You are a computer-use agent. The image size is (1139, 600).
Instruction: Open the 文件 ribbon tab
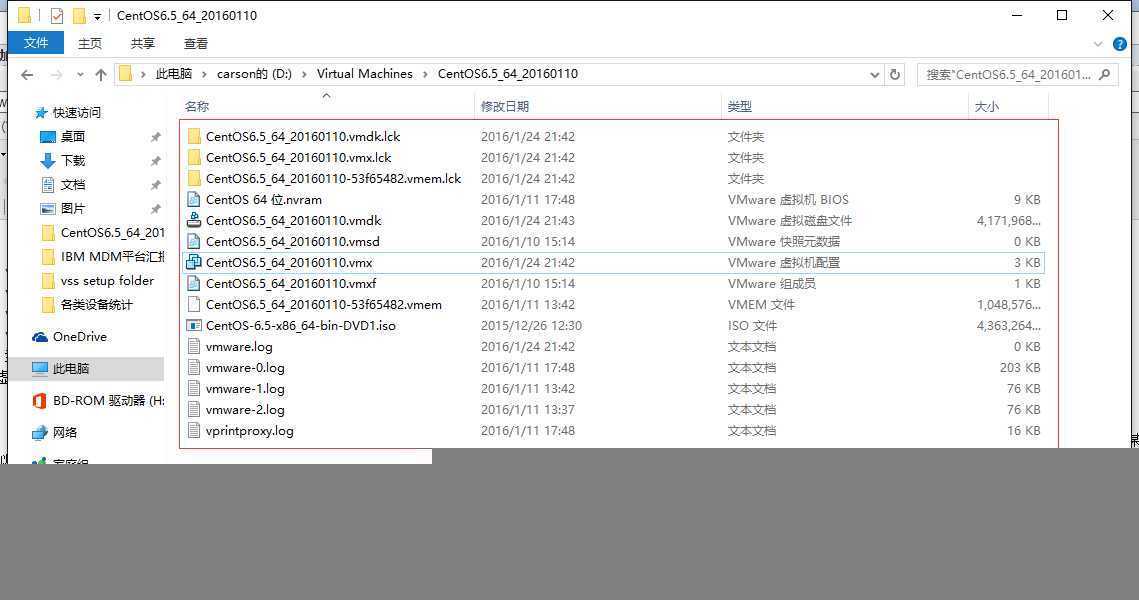[36, 43]
